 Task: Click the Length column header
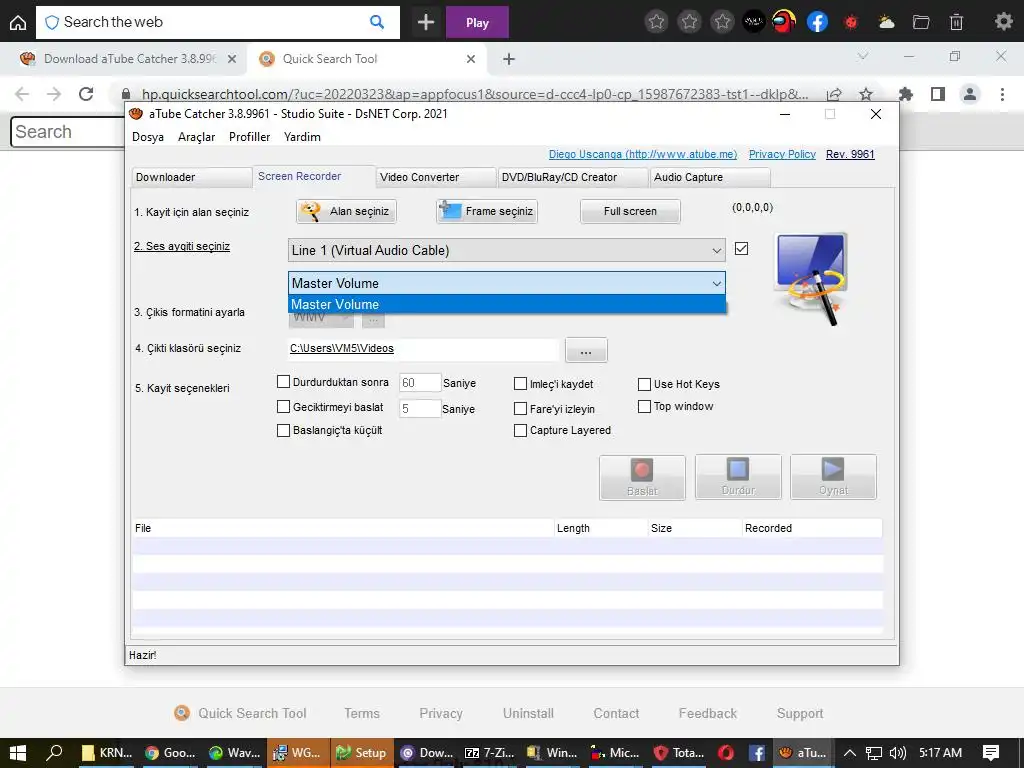click(600, 528)
